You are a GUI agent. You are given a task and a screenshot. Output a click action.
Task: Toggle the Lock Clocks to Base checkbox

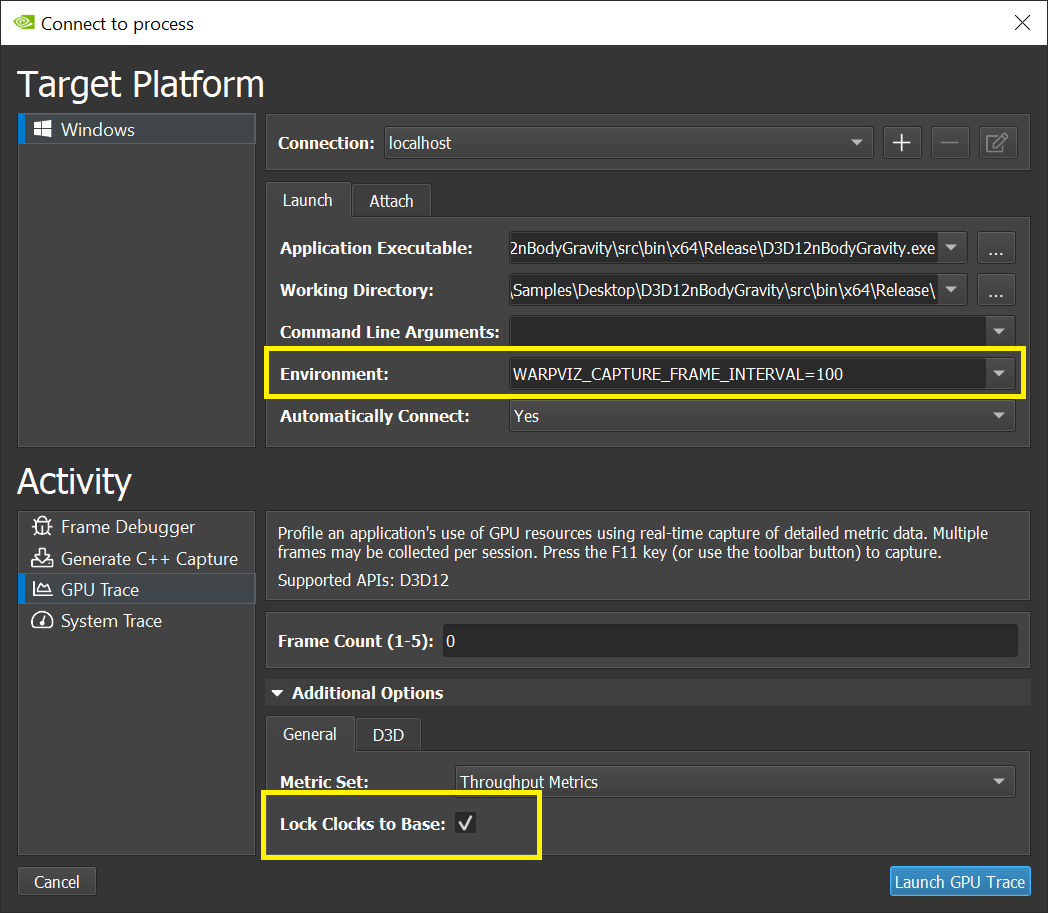[465, 823]
